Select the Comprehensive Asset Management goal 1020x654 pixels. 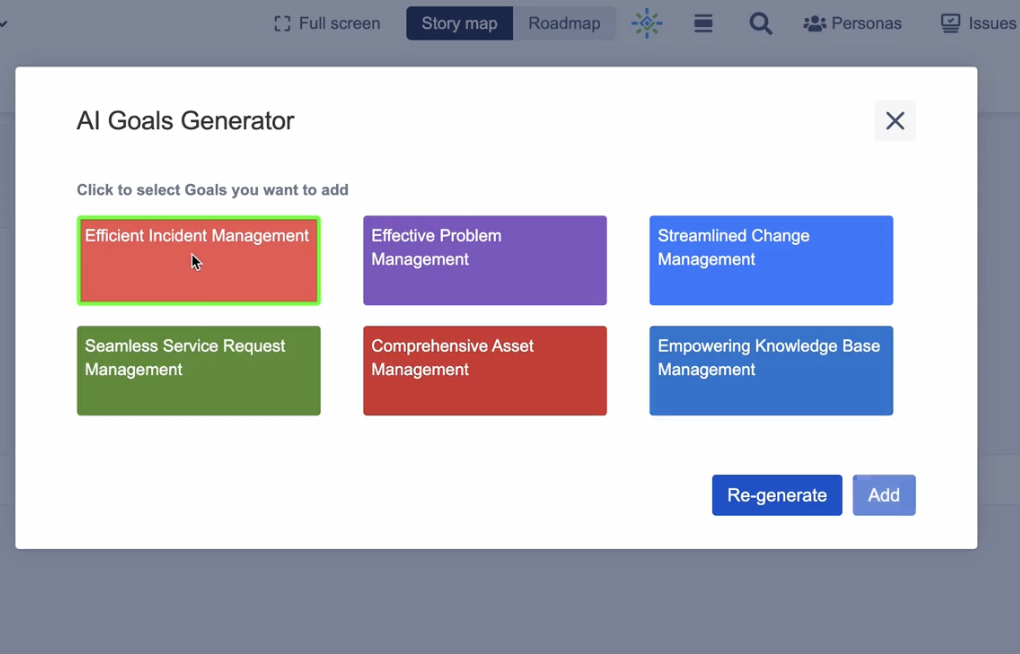(x=484, y=370)
